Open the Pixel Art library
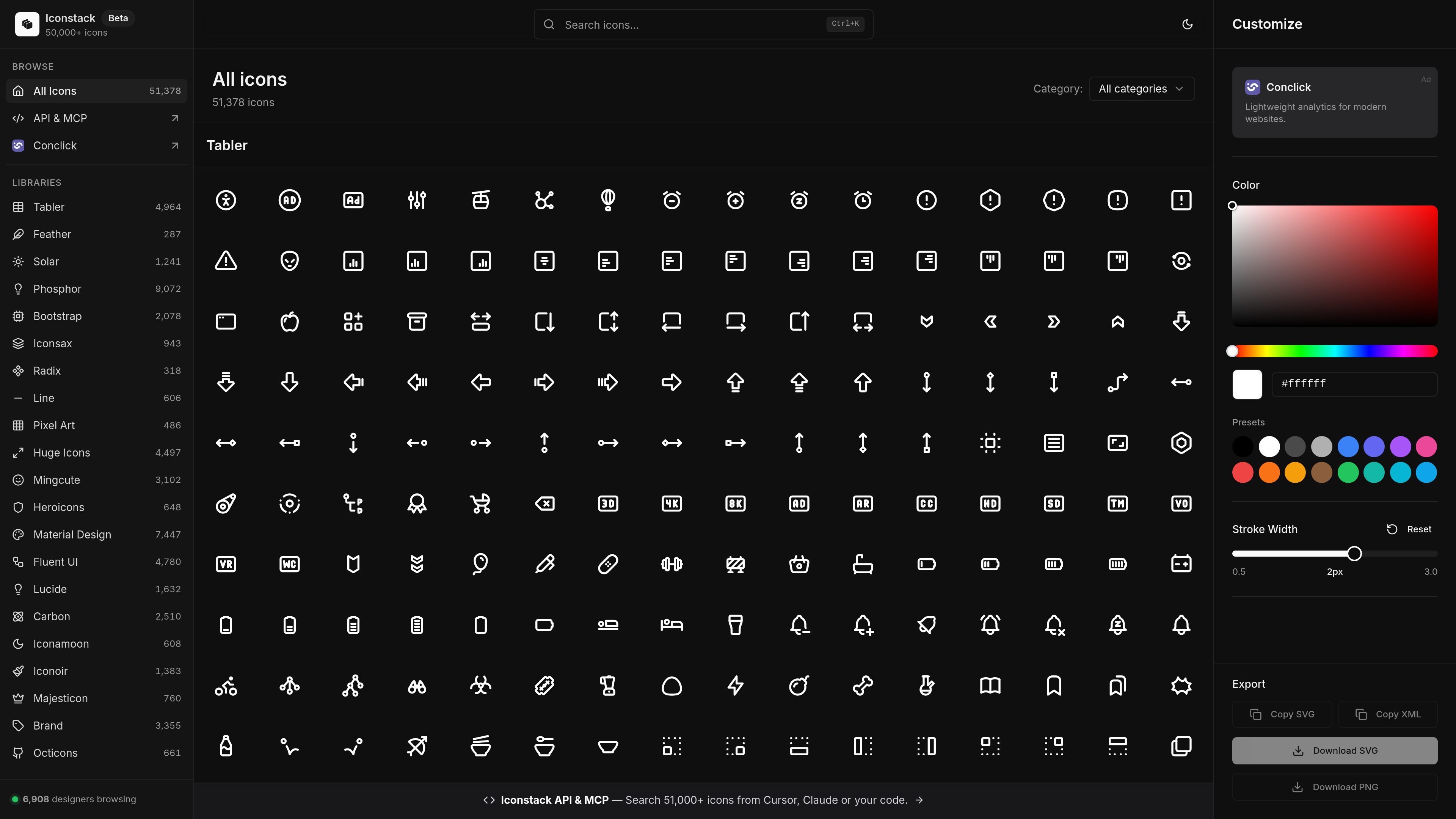The height and width of the screenshot is (819, 1456). coord(97,425)
